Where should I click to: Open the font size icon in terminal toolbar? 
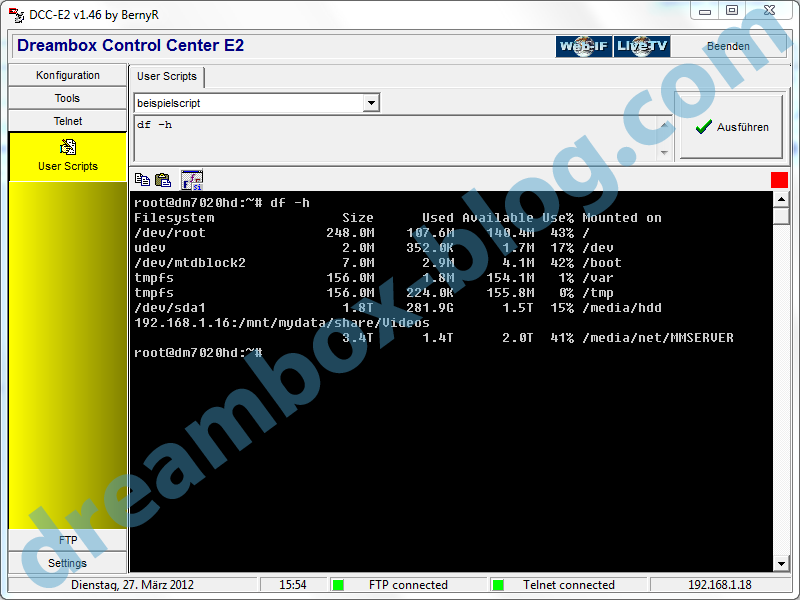point(192,180)
